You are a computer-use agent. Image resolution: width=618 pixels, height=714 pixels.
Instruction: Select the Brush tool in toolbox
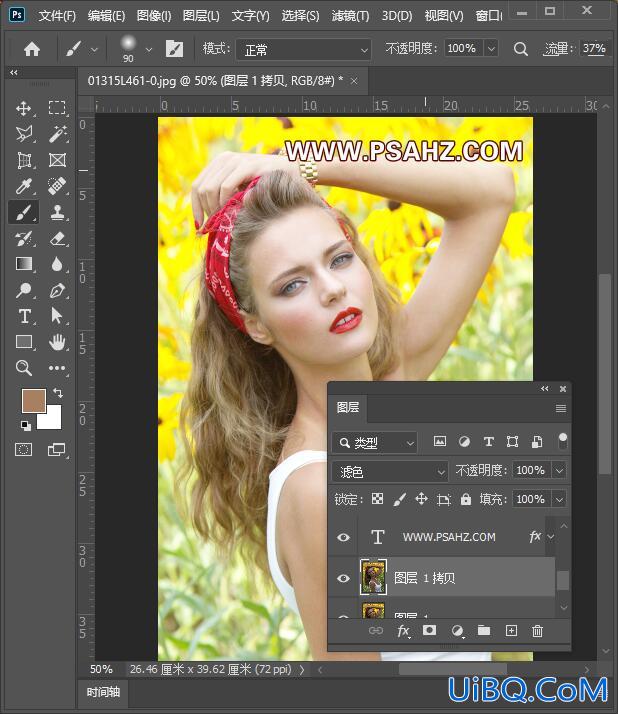[24, 212]
